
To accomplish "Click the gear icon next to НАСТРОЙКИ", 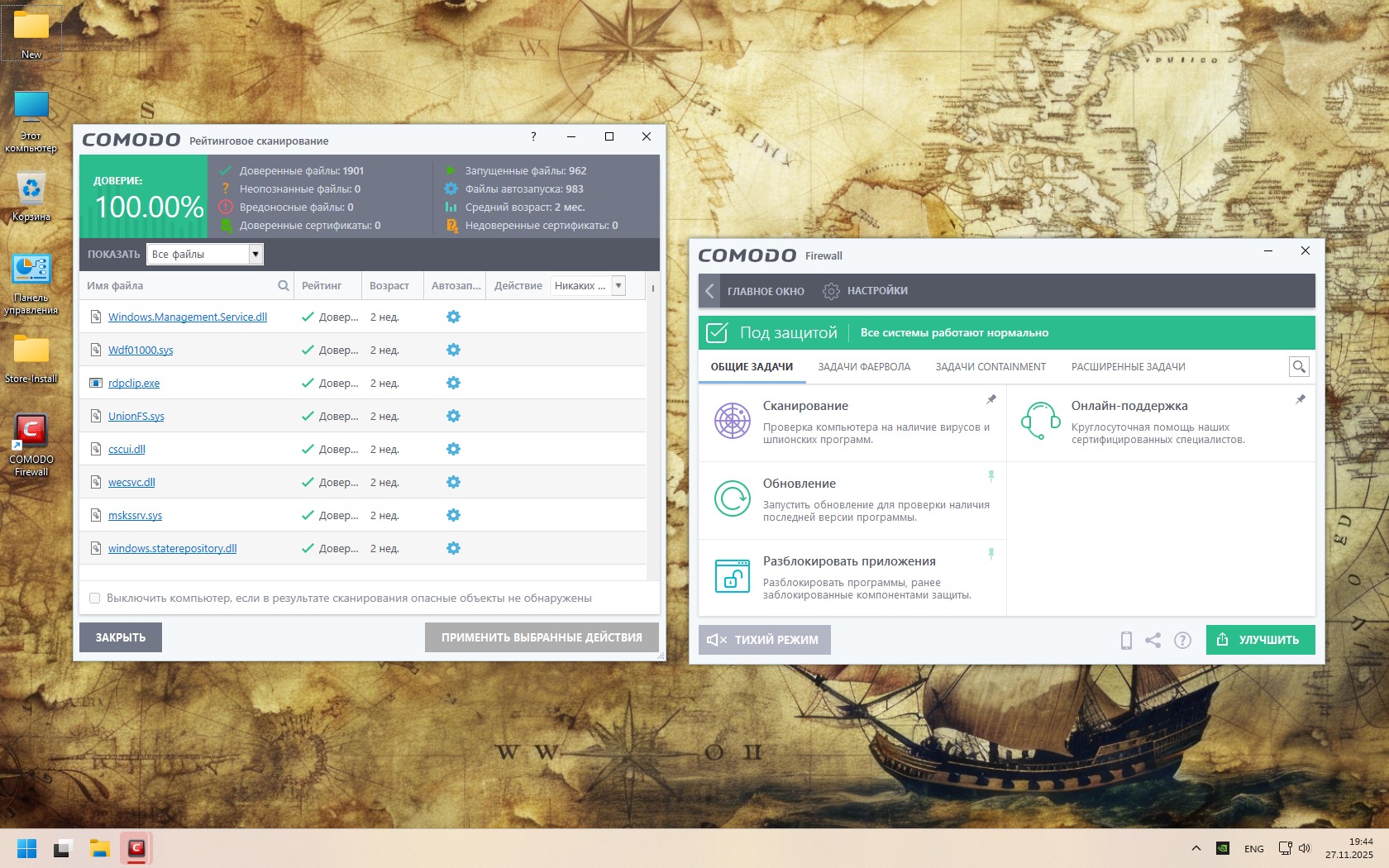I will [x=831, y=291].
